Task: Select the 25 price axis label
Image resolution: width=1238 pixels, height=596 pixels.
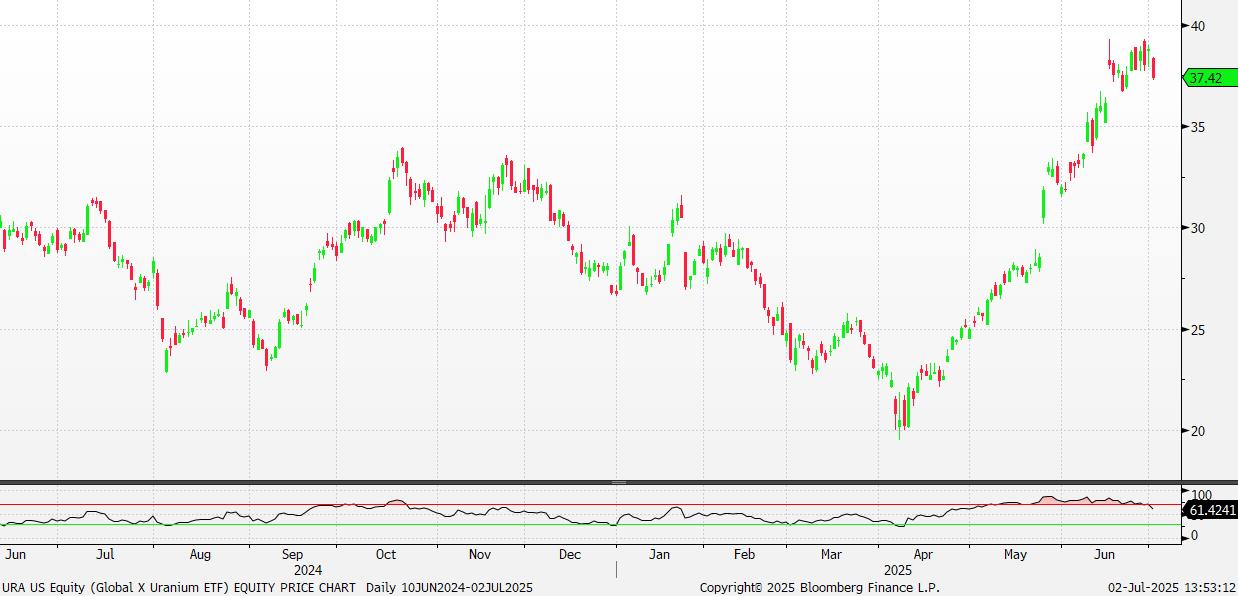Action: [x=1197, y=330]
